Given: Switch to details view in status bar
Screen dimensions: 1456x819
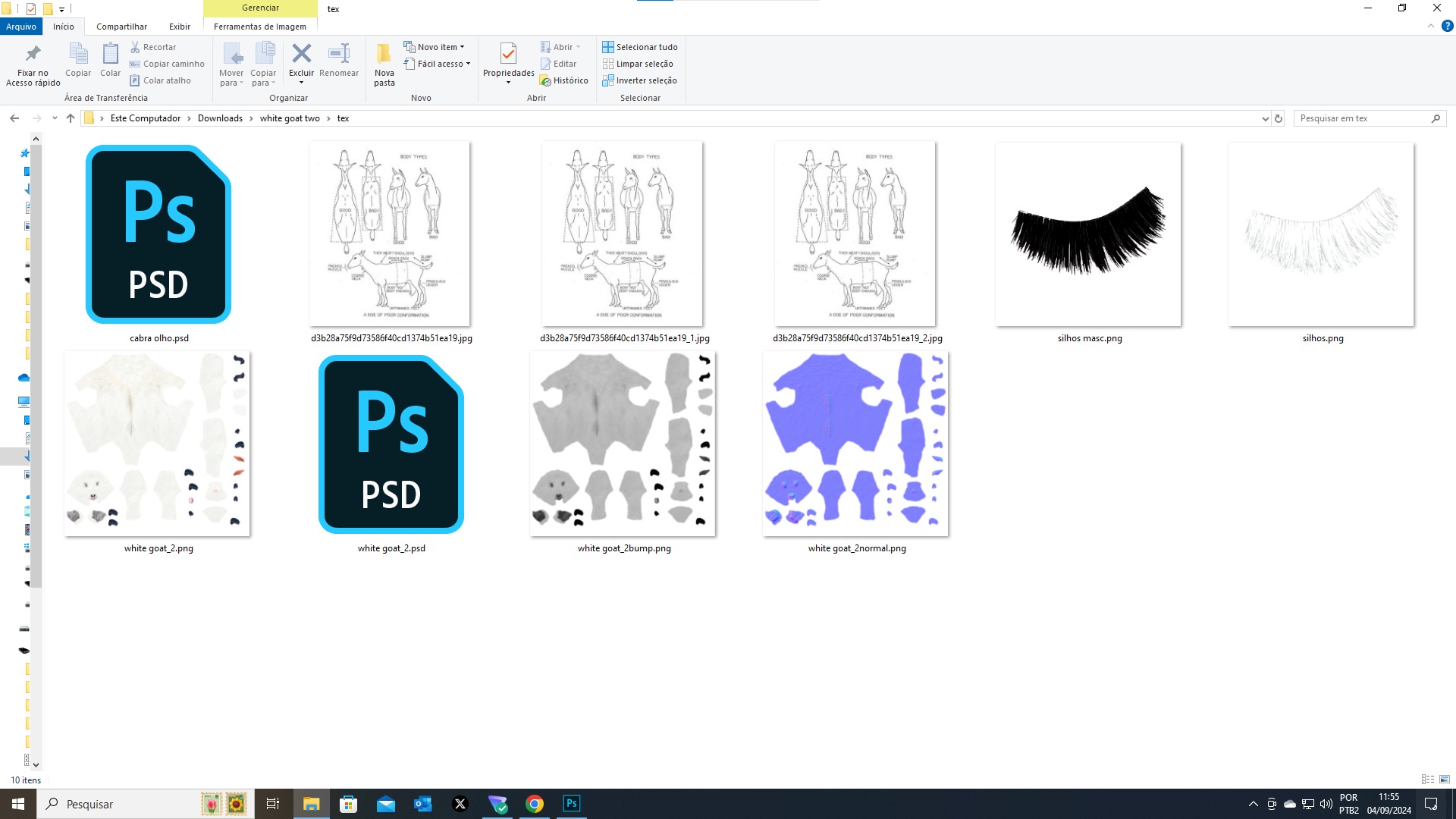Looking at the screenshot, I should (x=1428, y=780).
